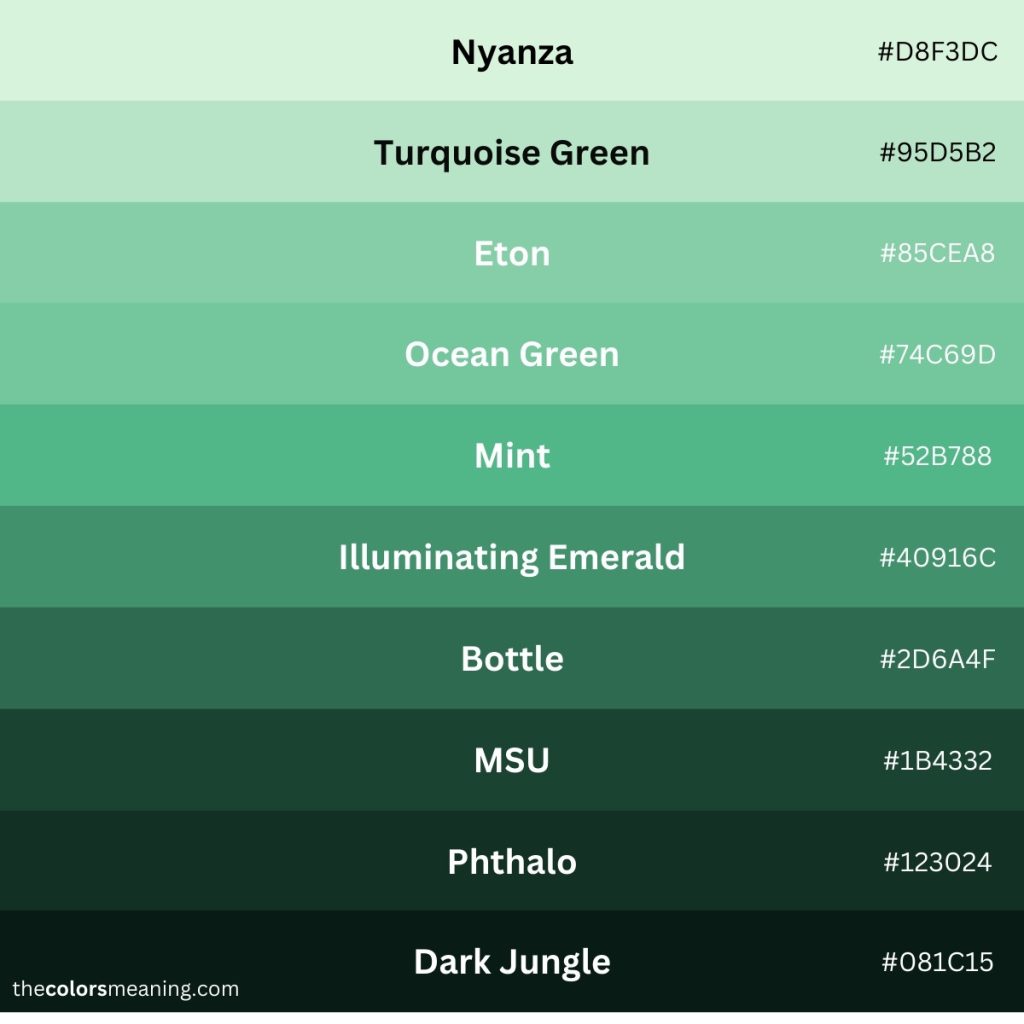Click the Illuminating Emerald name label
Image resolution: width=1024 pixels, height=1024 pixels.
click(512, 557)
